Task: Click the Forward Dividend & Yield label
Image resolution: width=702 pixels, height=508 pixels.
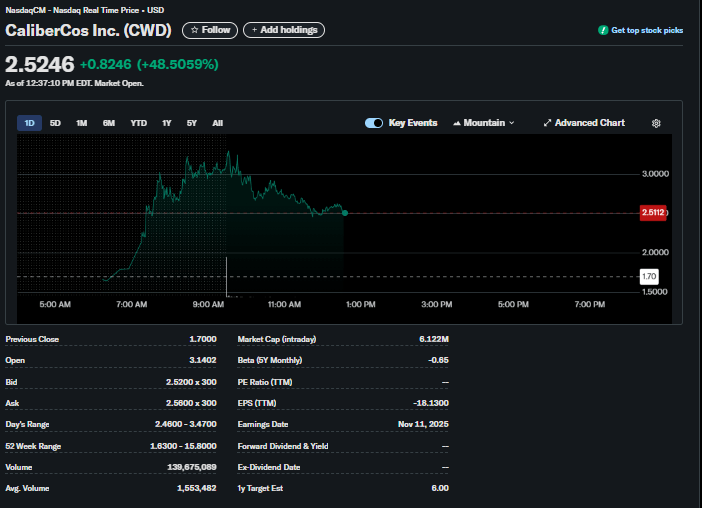Action: click(283, 446)
